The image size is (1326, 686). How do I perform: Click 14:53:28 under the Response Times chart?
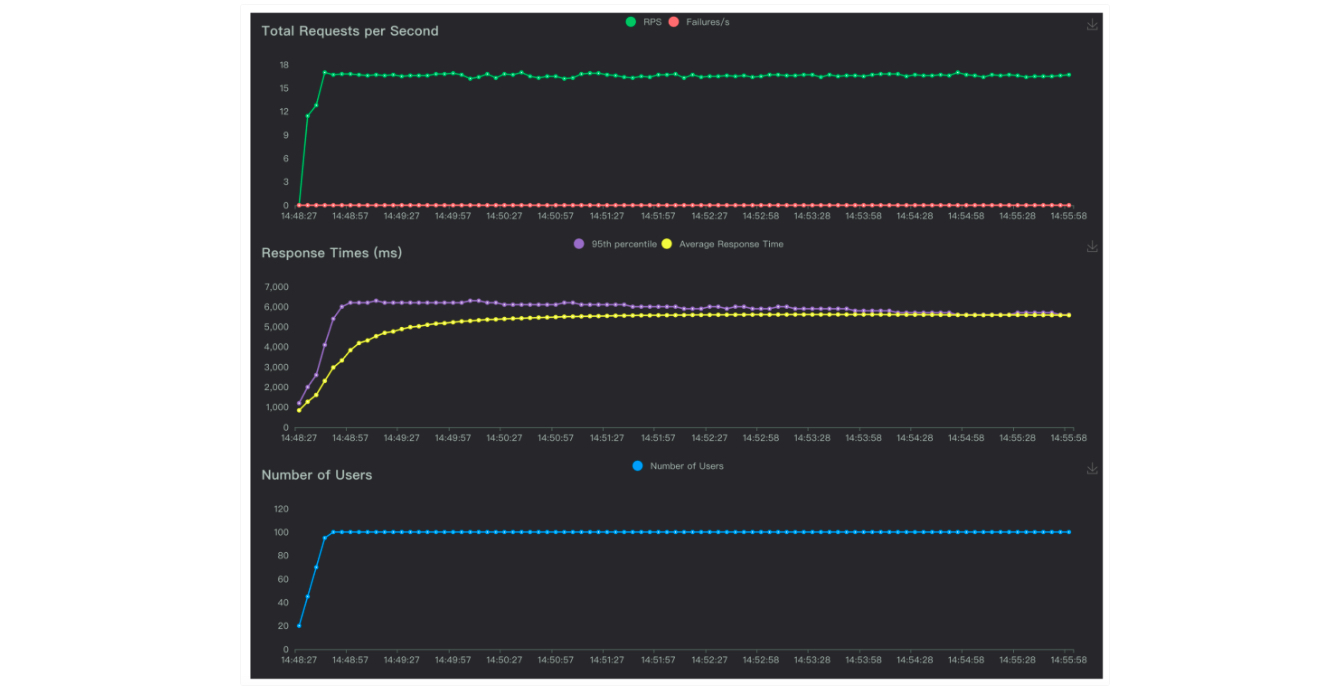pyautogui.click(x=812, y=437)
